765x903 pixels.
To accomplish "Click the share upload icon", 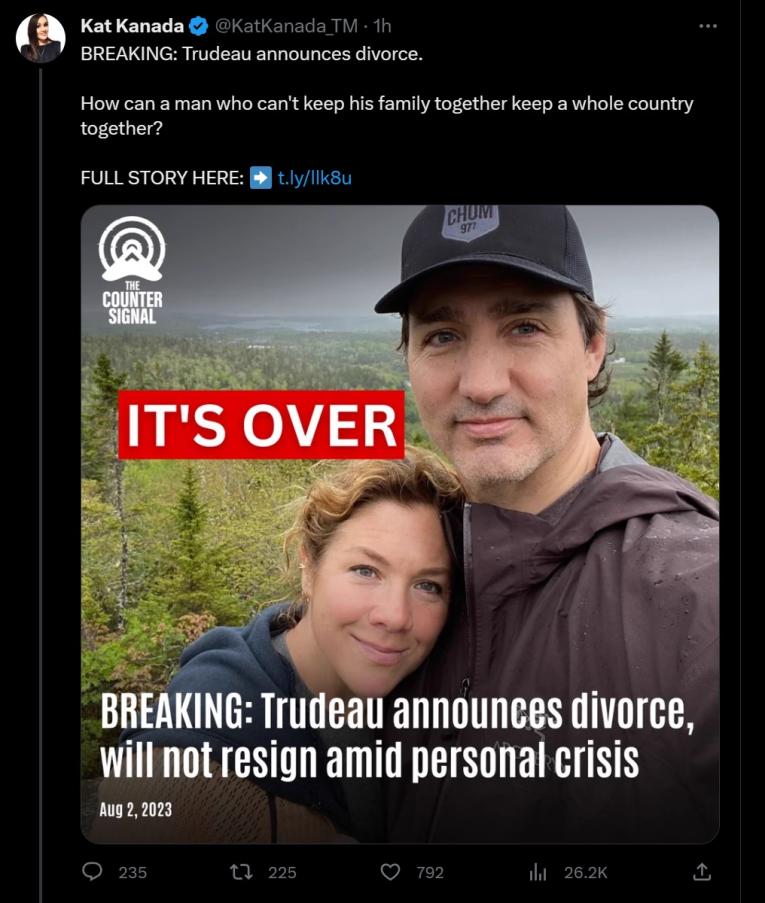I will click(x=701, y=872).
